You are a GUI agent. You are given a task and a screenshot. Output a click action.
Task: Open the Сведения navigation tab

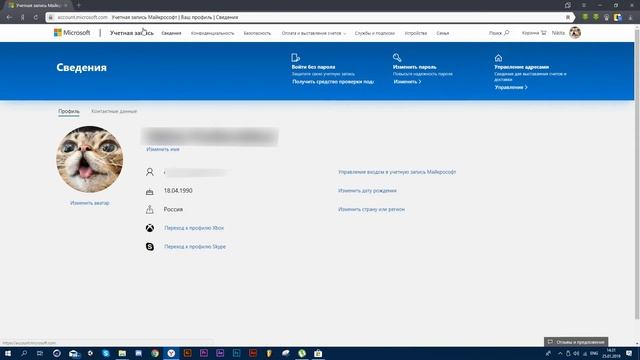pyautogui.click(x=171, y=33)
